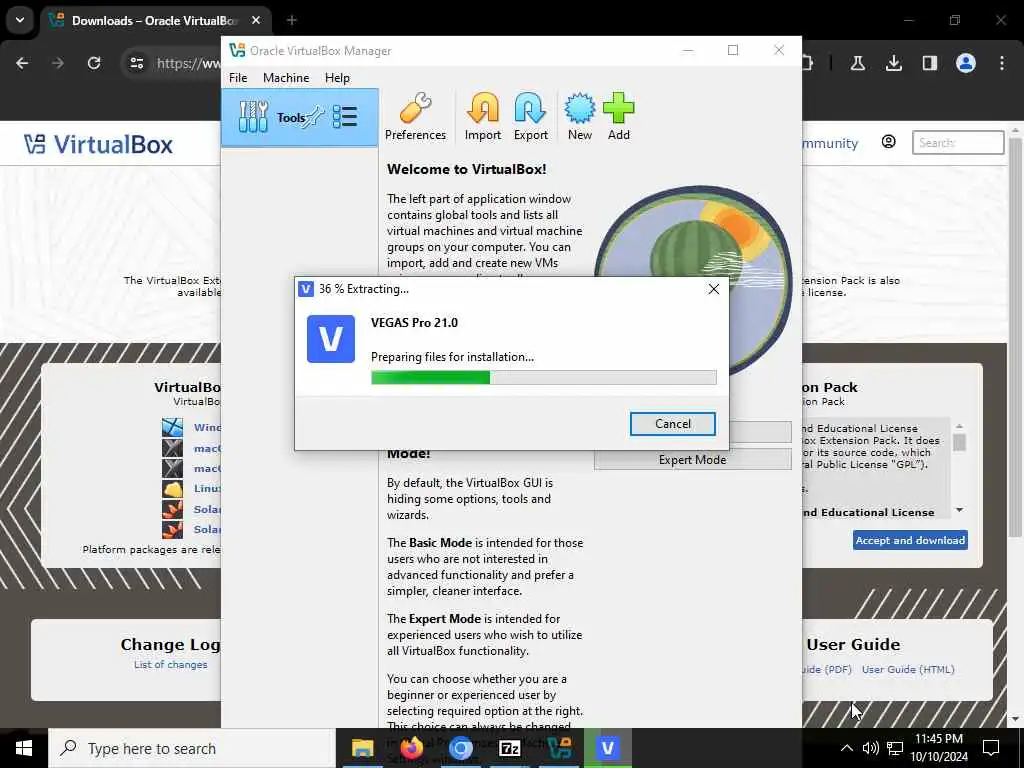Click the VEGAS Pro extraction progress bar
The image size is (1024, 768).
pos(543,377)
